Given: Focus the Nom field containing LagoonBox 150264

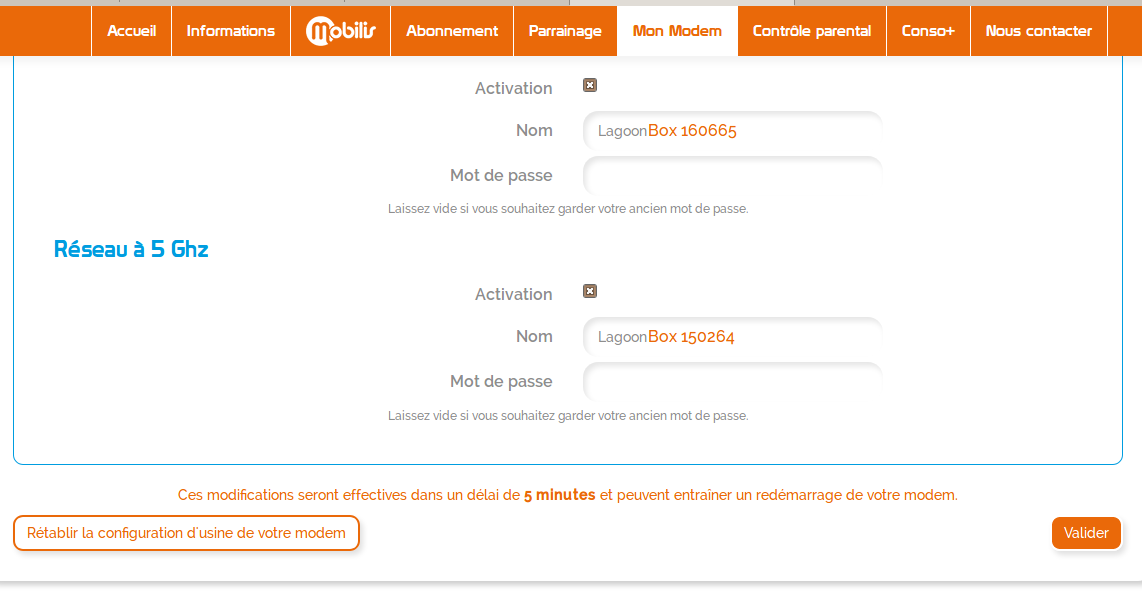Looking at the screenshot, I should click(x=732, y=337).
